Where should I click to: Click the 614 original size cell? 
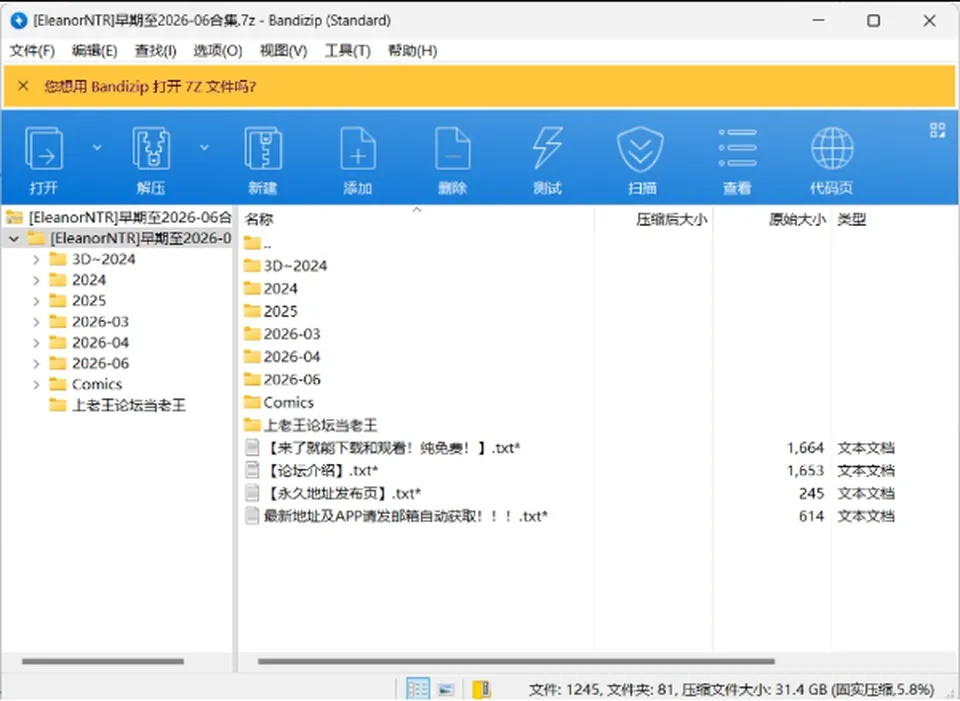[x=811, y=516]
